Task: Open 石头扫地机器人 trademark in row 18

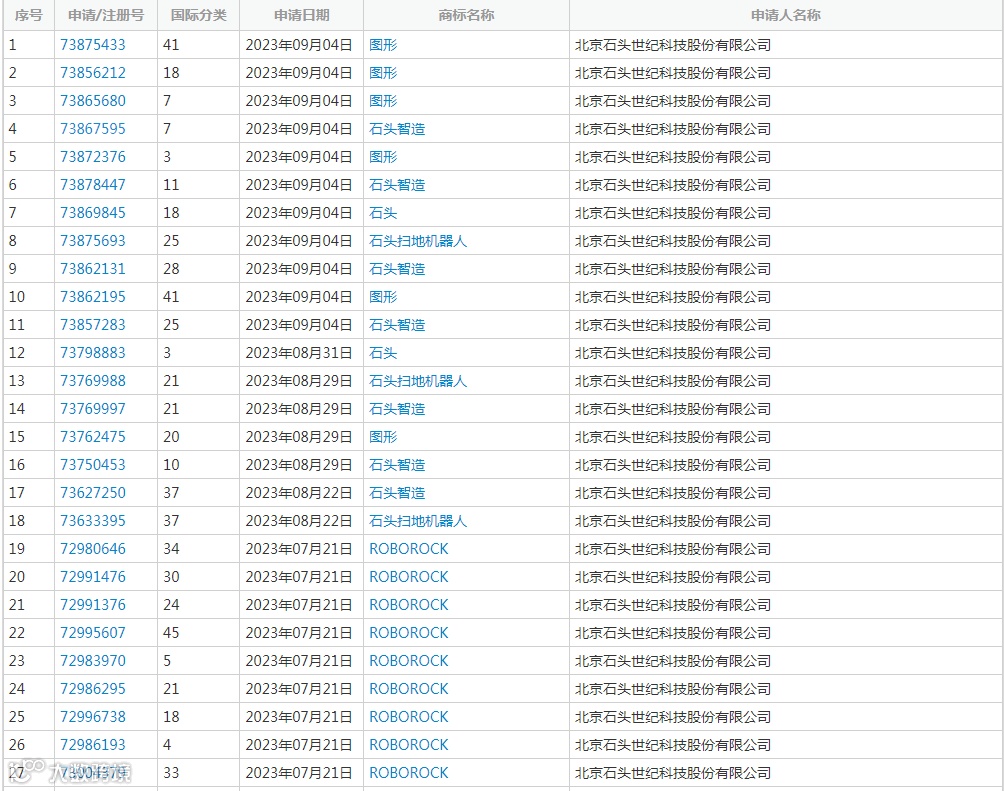Action: (x=418, y=521)
